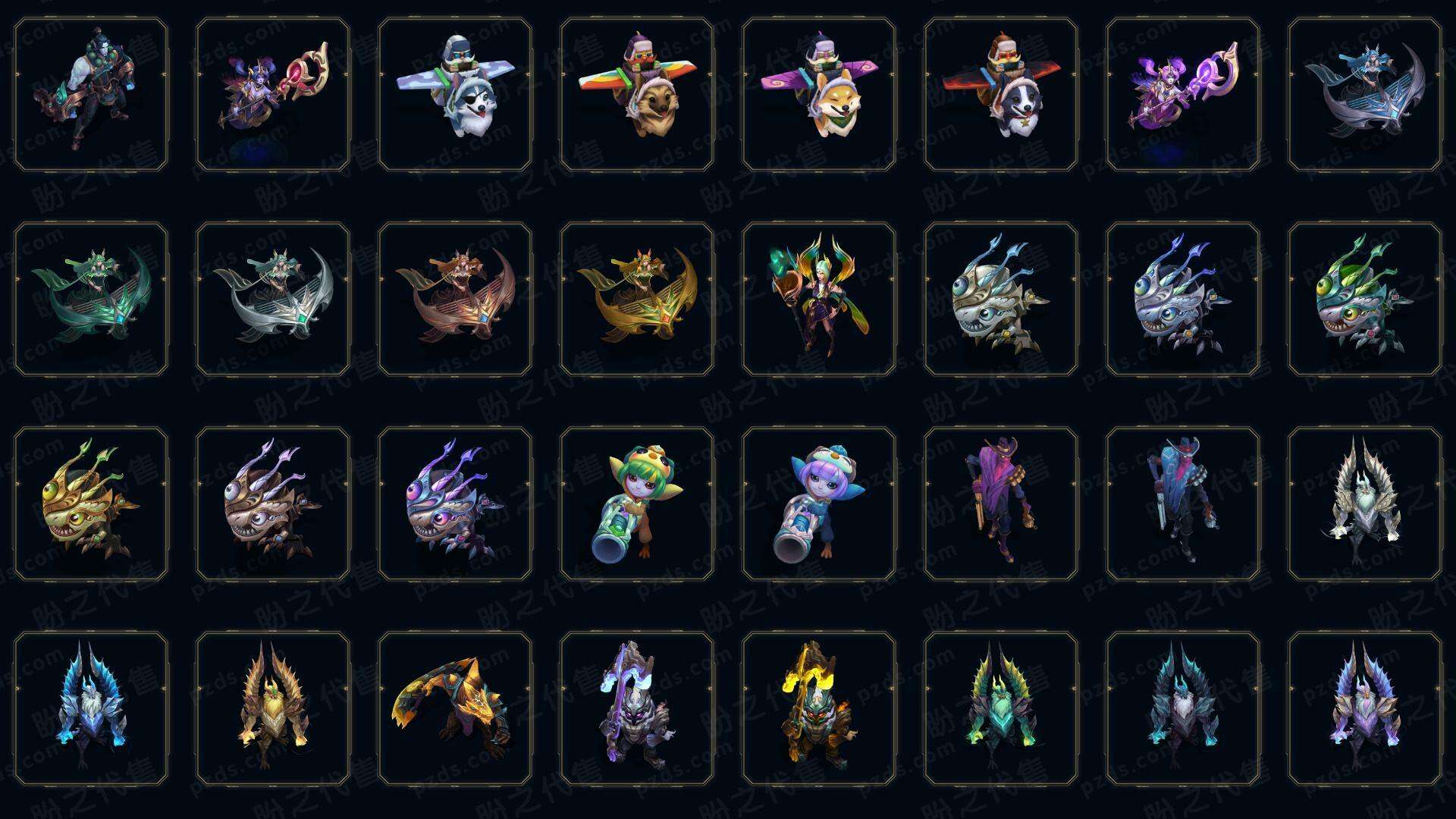
Task: Click the rainbow-winged plane with brown dog
Action: (637, 95)
